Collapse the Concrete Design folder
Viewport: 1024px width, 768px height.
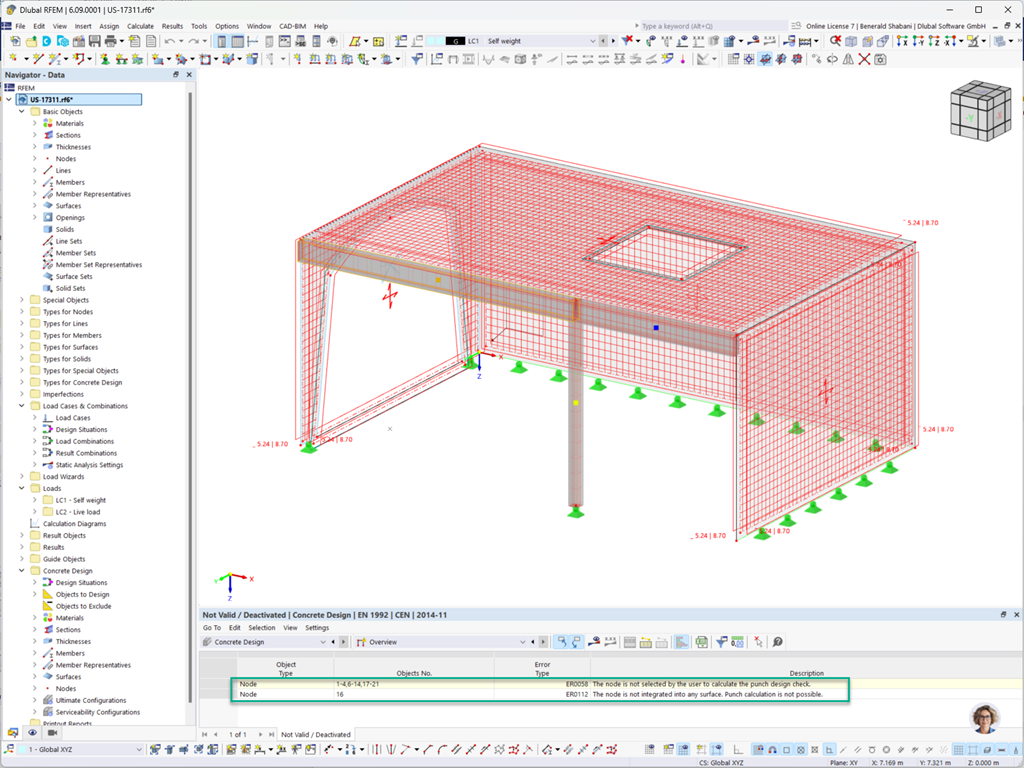tap(22, 571)
